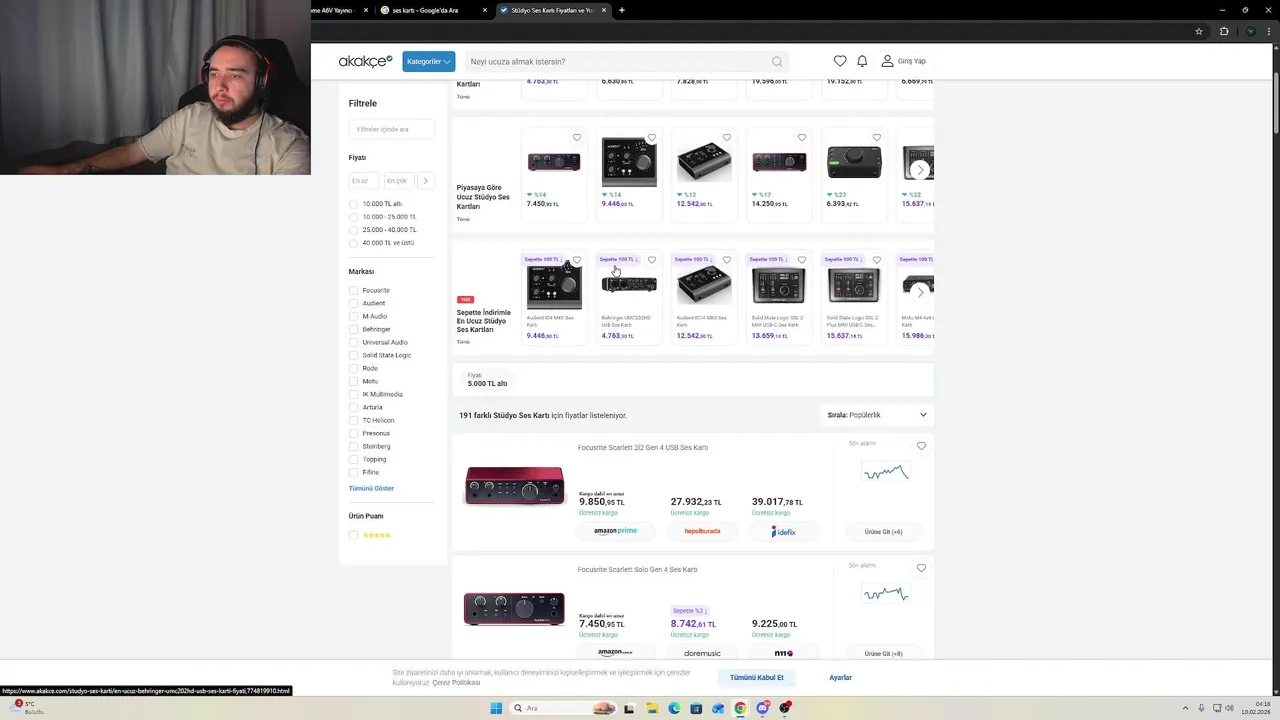
Task: Accept cookies with 'Tümünü Kabul Et'
Action: [x=757, y=677]
